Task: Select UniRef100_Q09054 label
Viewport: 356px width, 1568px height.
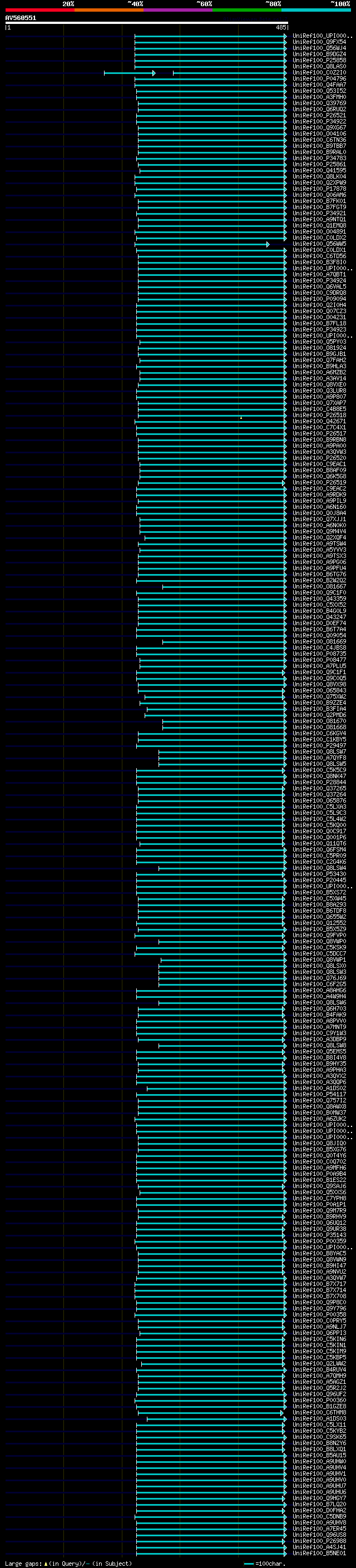Action: tap(319, 635)
